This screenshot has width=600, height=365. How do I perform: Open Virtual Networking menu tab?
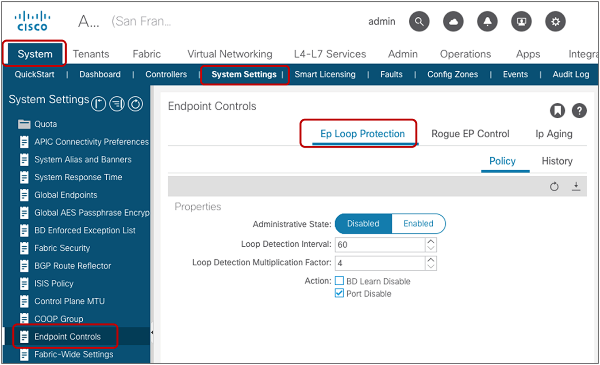pyautogui.click(x=230, y=54)
